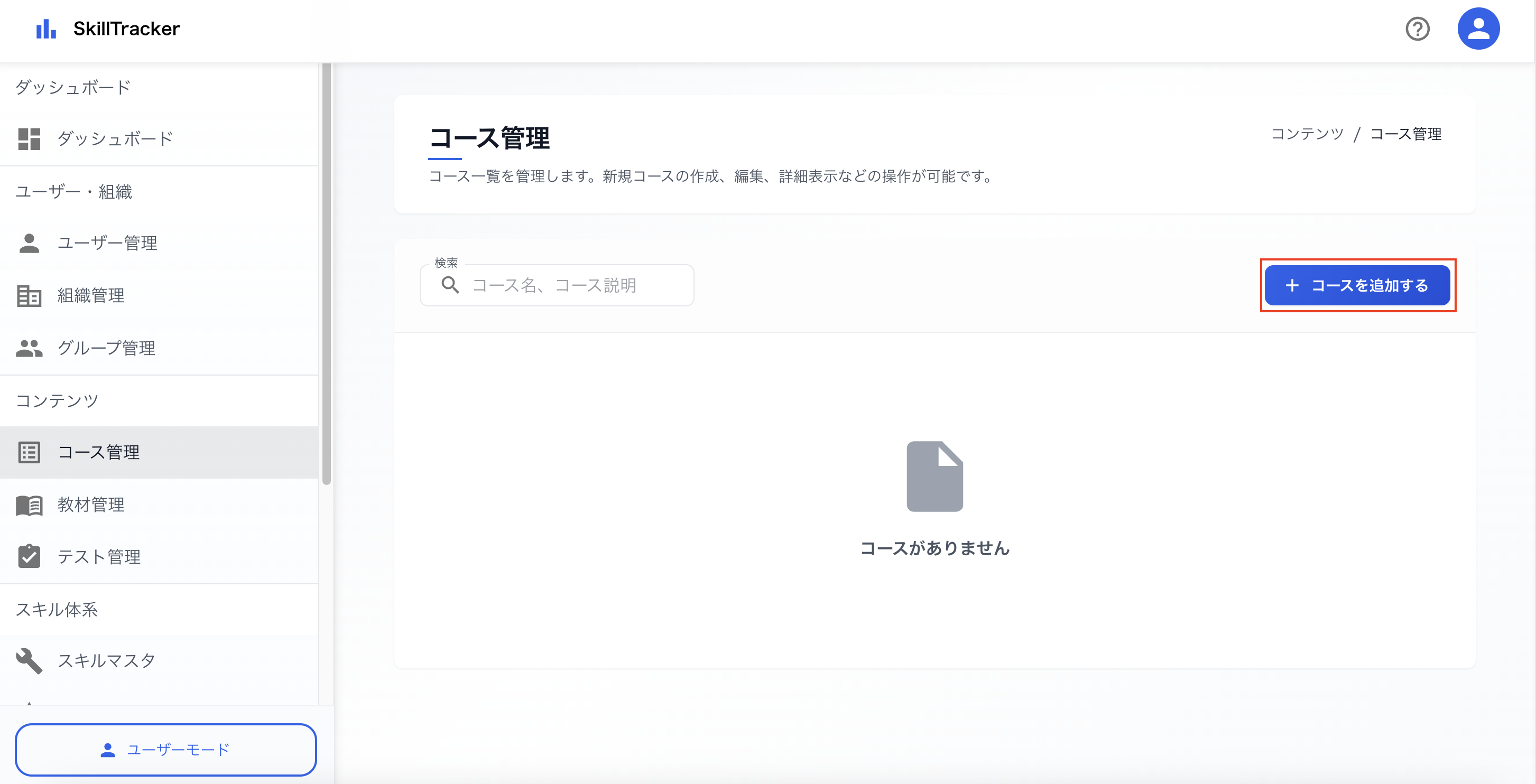The image size is (1536, 784).
Task: Open ユーザー管理 via the person icon
Action: tap(28, 242)
